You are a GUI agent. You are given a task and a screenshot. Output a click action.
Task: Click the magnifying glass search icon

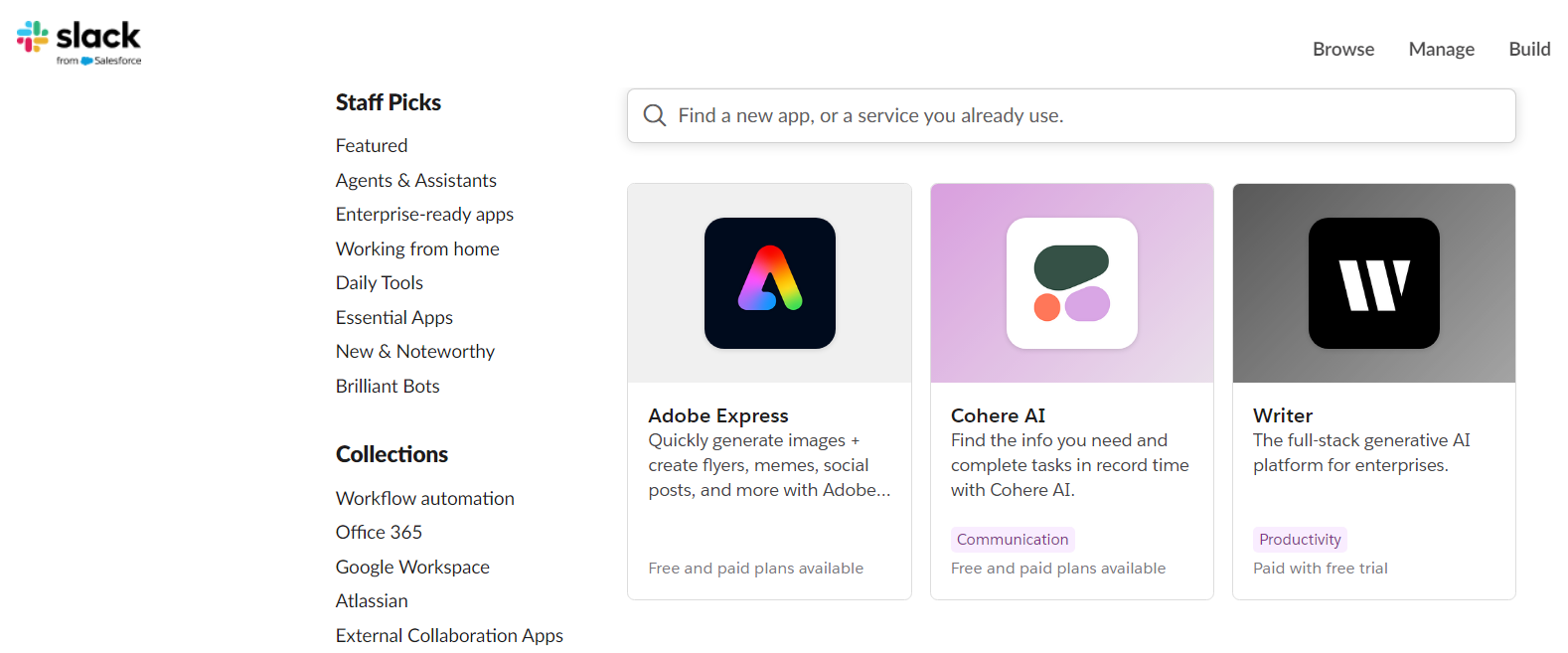coord(655,115)
